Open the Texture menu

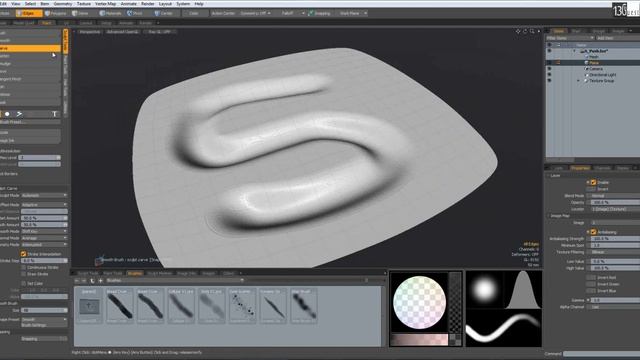tap(84, 4)
